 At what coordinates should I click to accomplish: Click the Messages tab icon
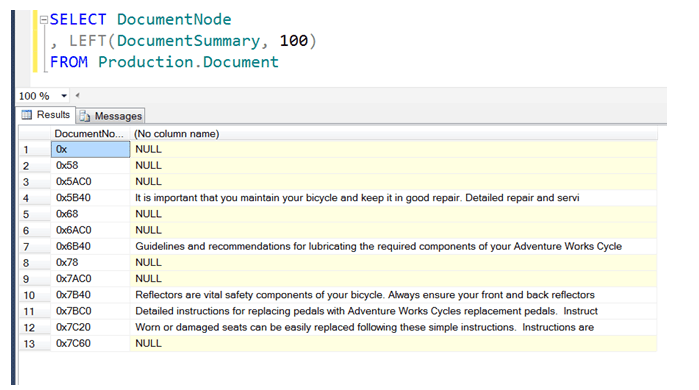[x=85, y=116]
